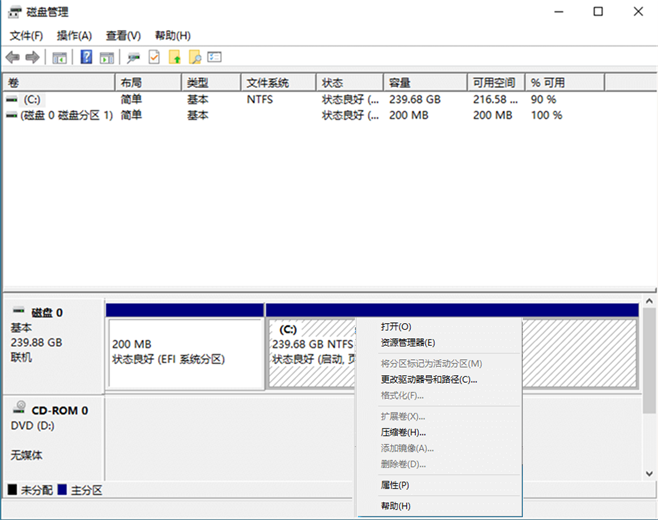Click the show/hide console tree icon
The height and width of the screenshot is (520, 658).
click(x=60, y=58)
